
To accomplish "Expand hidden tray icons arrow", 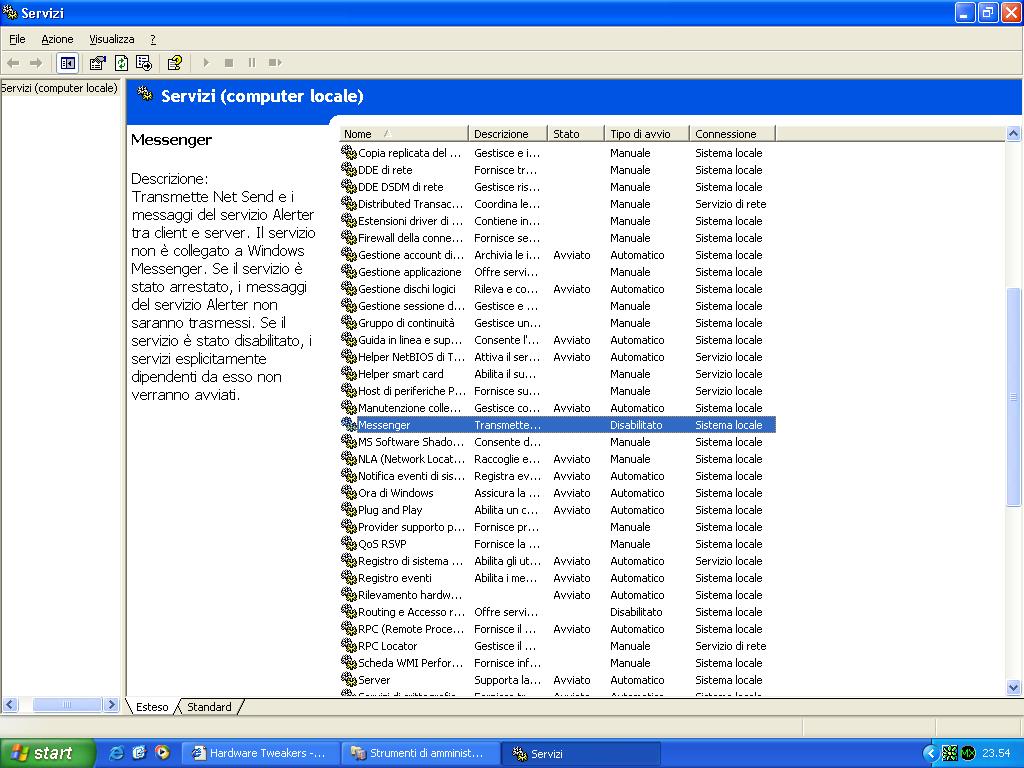I will 931,753.
